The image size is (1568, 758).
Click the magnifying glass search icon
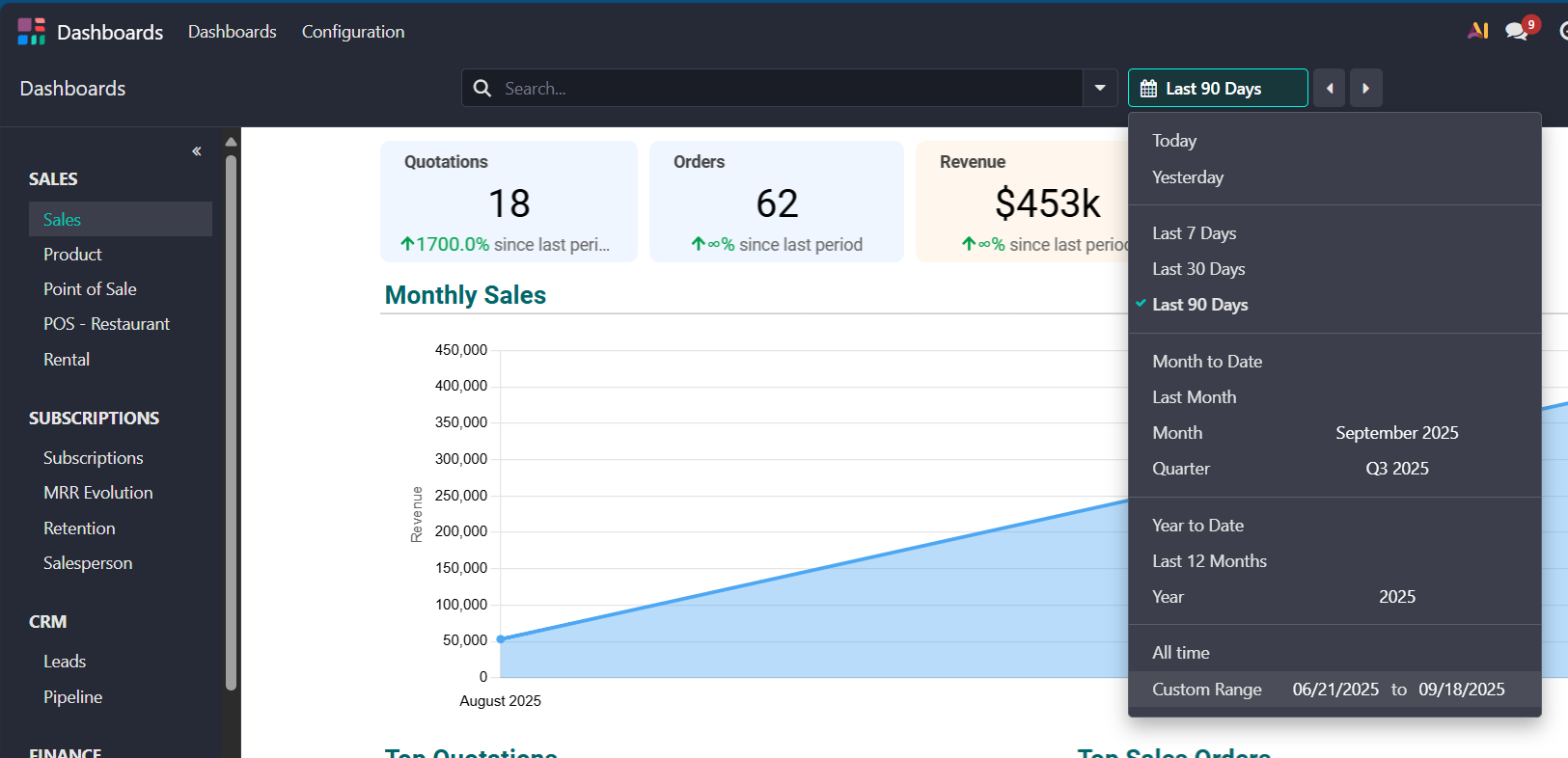coord(482,89)
